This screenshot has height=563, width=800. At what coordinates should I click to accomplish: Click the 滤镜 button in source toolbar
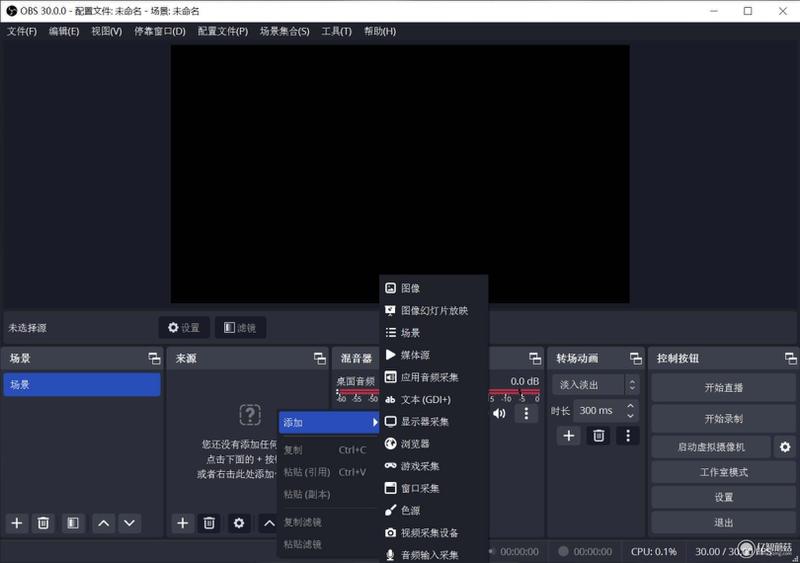240,328
